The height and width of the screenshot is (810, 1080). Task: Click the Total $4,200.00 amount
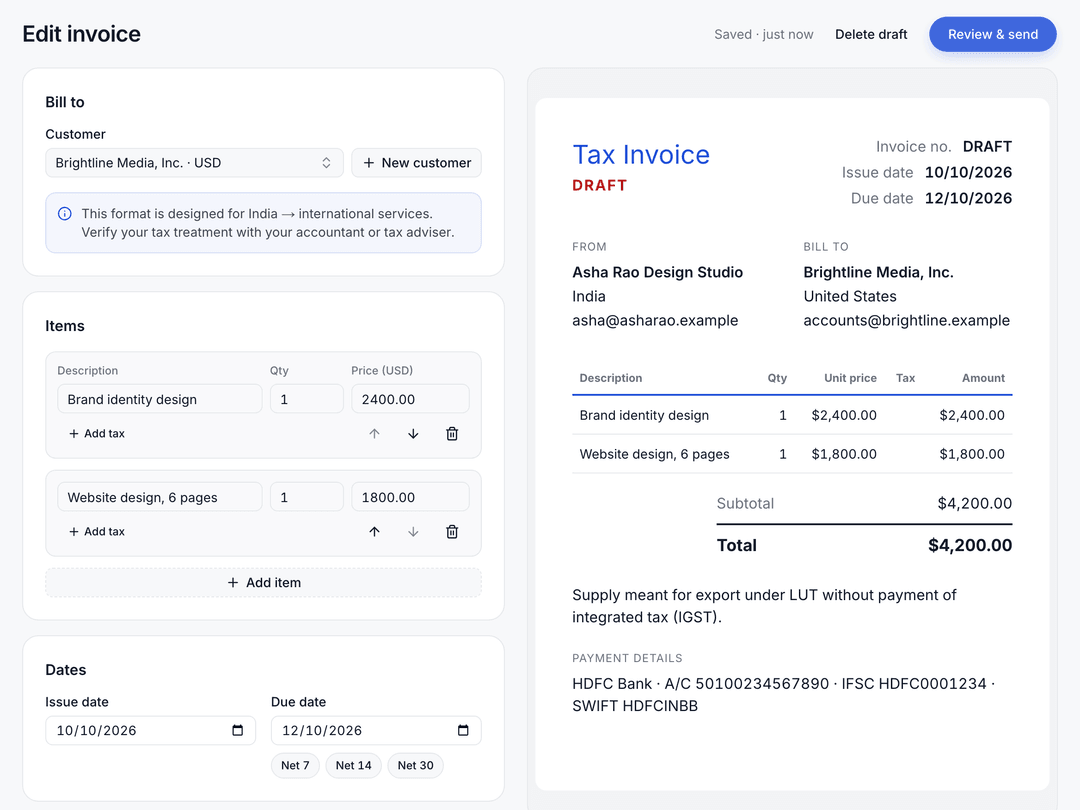[x=970, y=546]
